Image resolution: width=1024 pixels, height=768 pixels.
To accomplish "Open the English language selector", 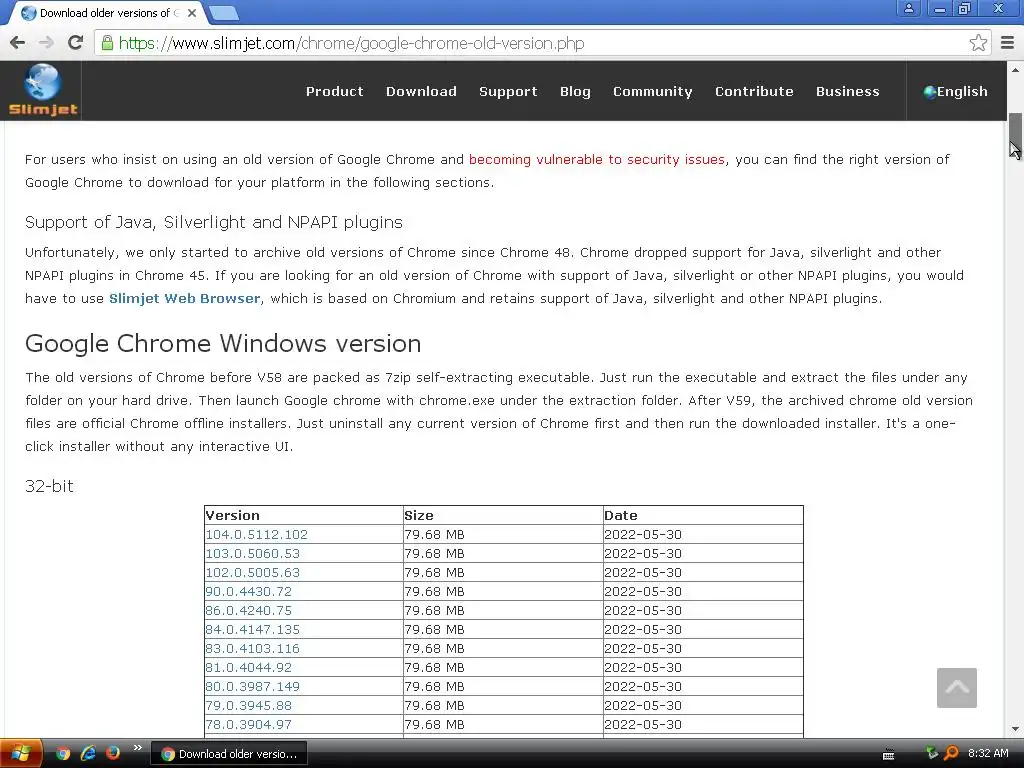I will (955, 91).
